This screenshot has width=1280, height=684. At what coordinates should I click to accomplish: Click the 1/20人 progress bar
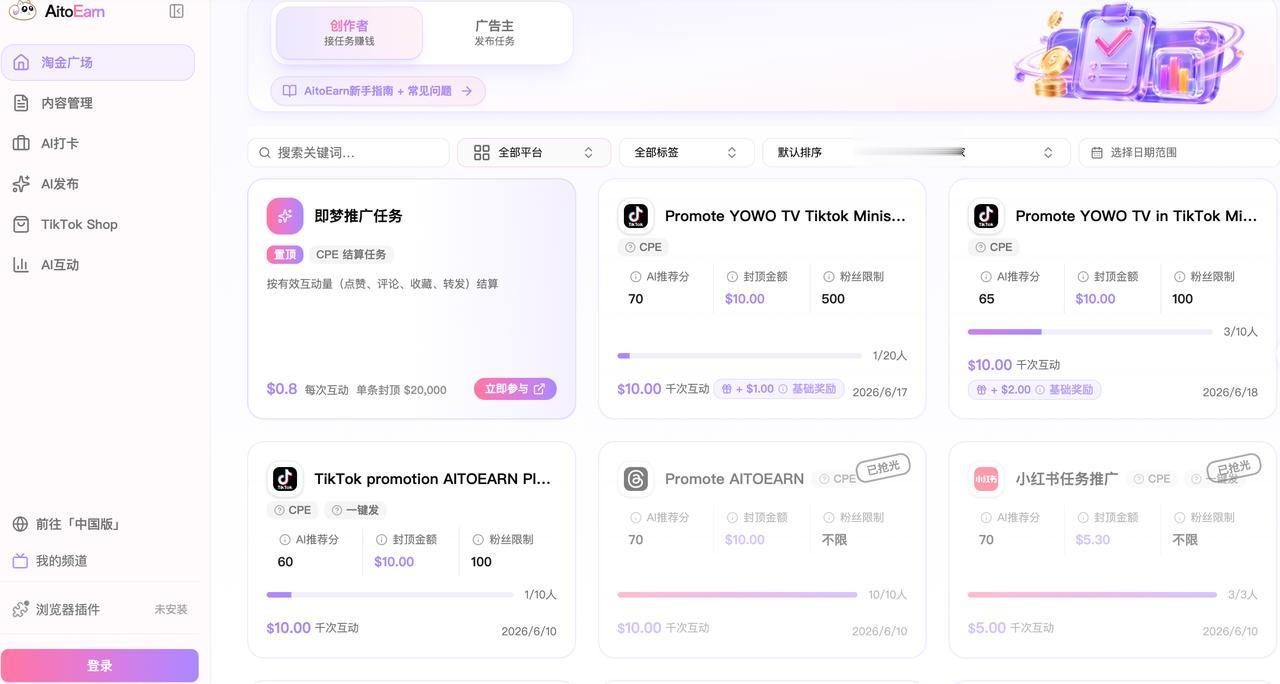[740, 355]
